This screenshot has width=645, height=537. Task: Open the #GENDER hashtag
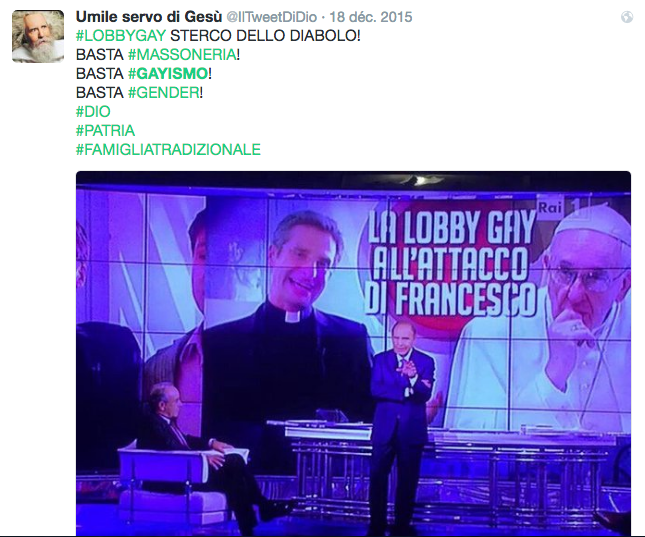pos(164,93)
